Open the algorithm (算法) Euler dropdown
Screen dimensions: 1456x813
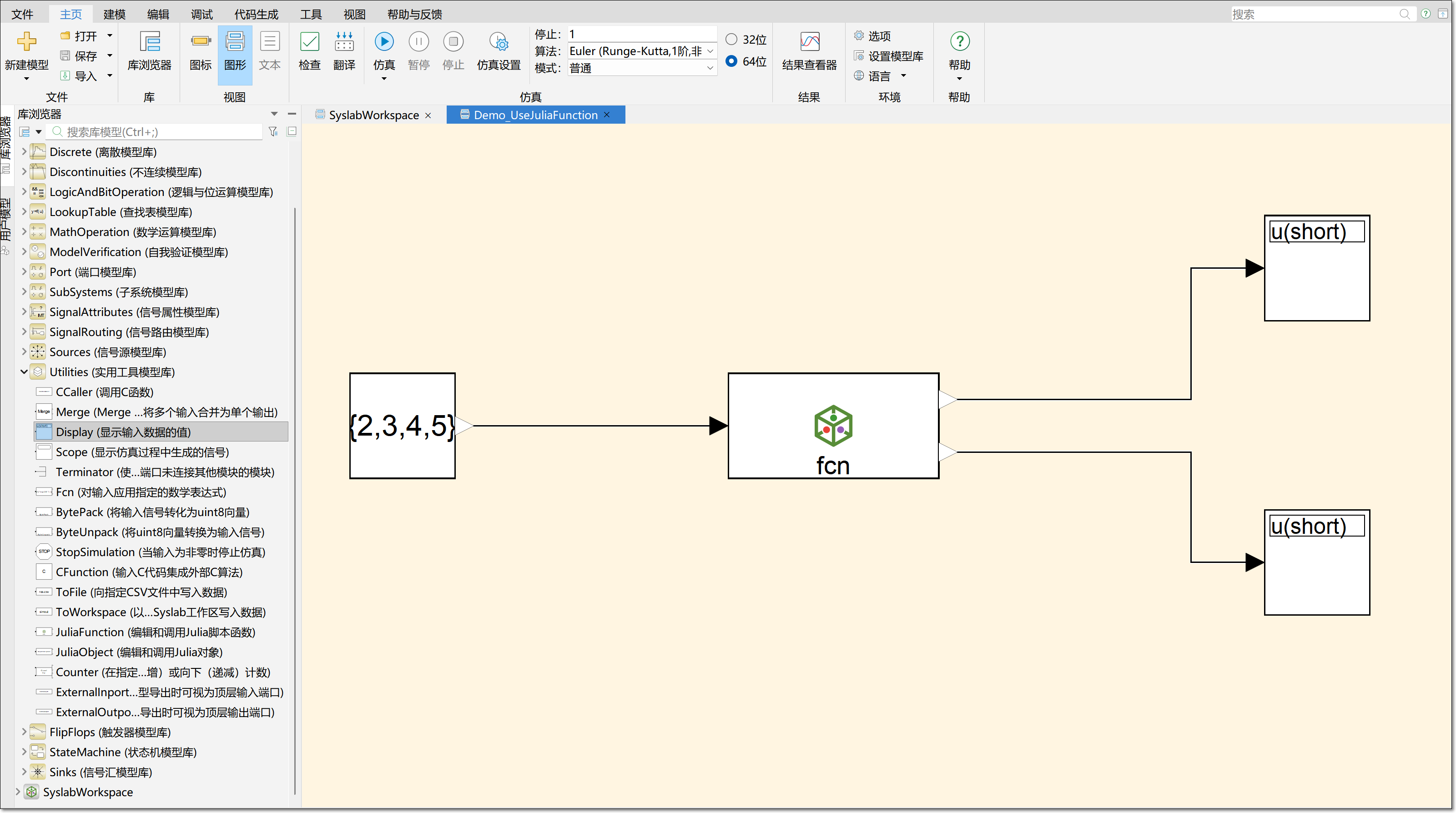point(710,51)
